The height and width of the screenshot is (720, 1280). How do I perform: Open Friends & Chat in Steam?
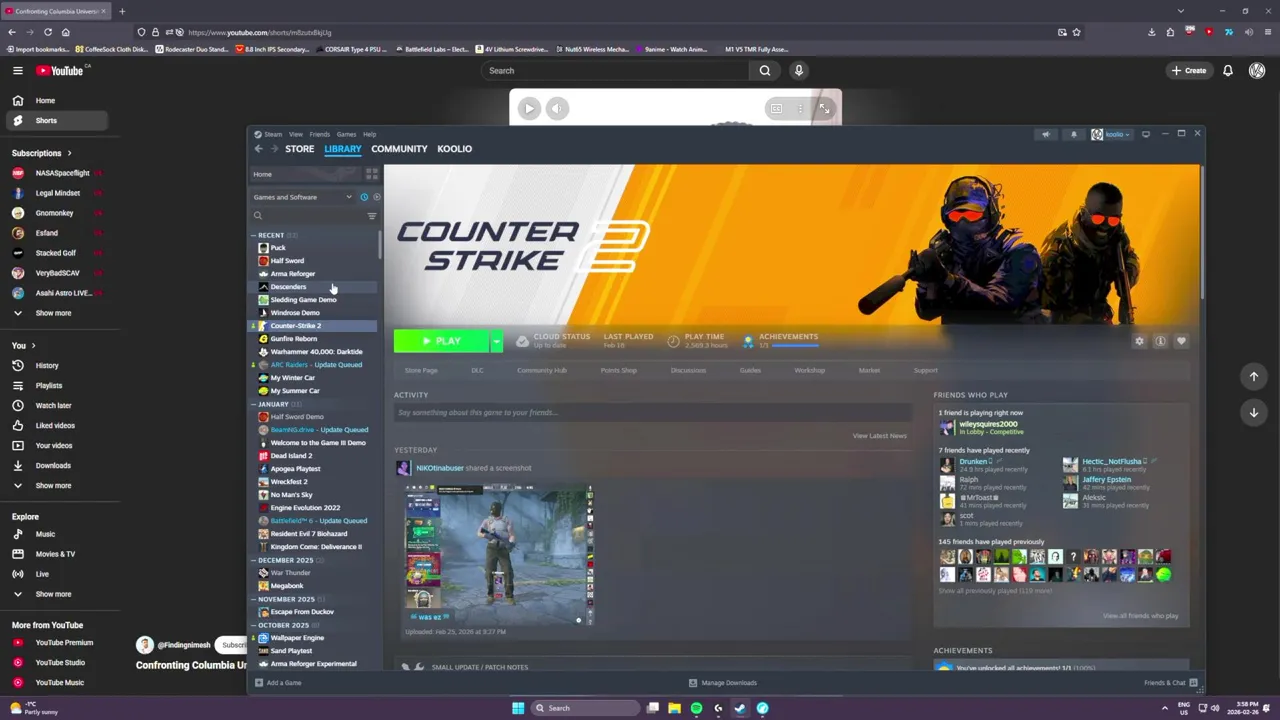point(1170,683)
